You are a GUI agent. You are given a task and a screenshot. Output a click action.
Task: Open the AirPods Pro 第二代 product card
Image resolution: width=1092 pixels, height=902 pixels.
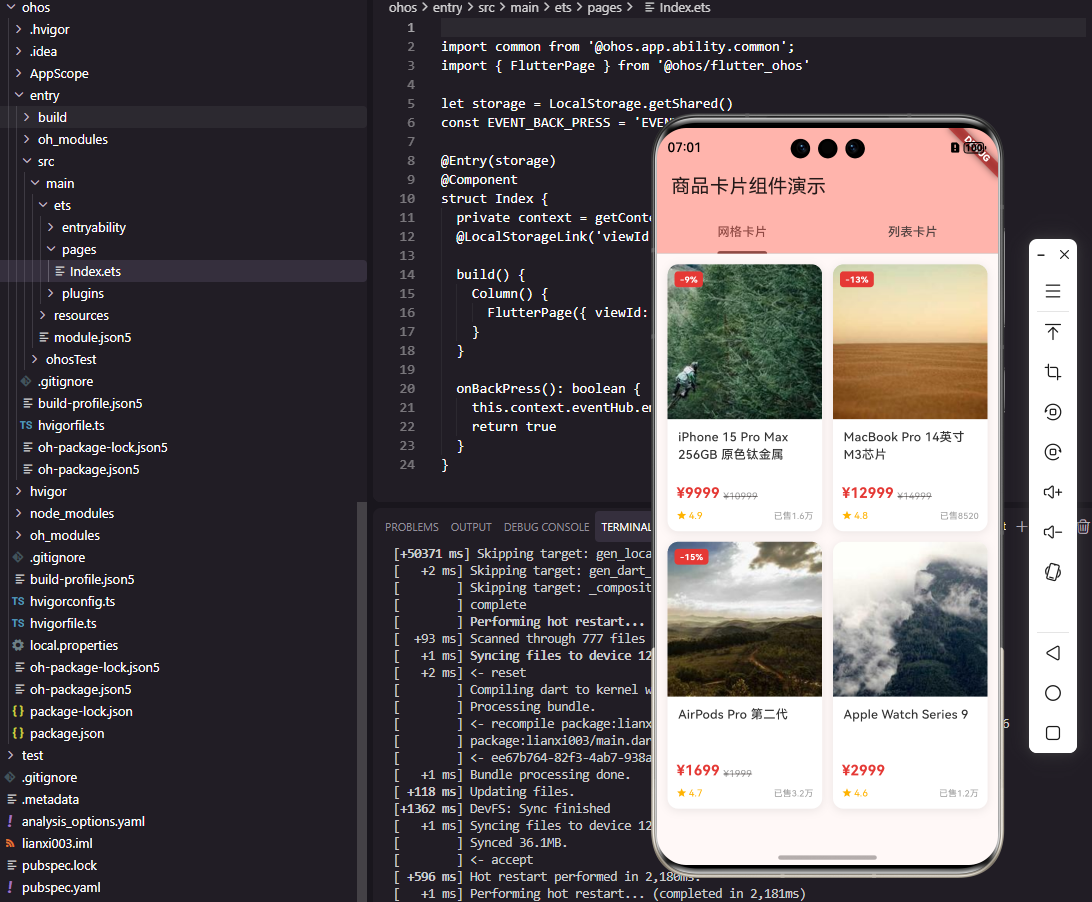(x=744, y=674)
